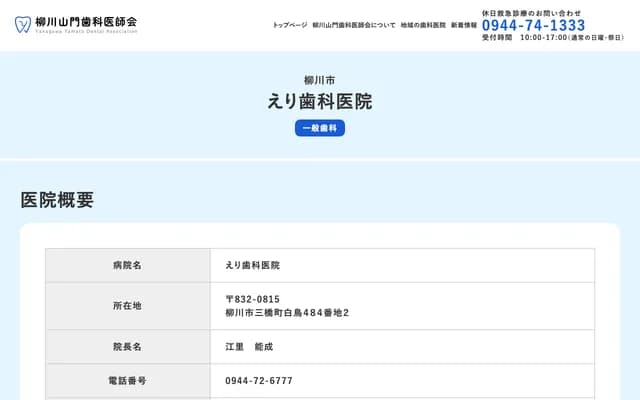Image resolution: width=640 pixels, height=400 pixels.
Task: Click the 柳川市 city label above title
Action: [x=320, y=80]
